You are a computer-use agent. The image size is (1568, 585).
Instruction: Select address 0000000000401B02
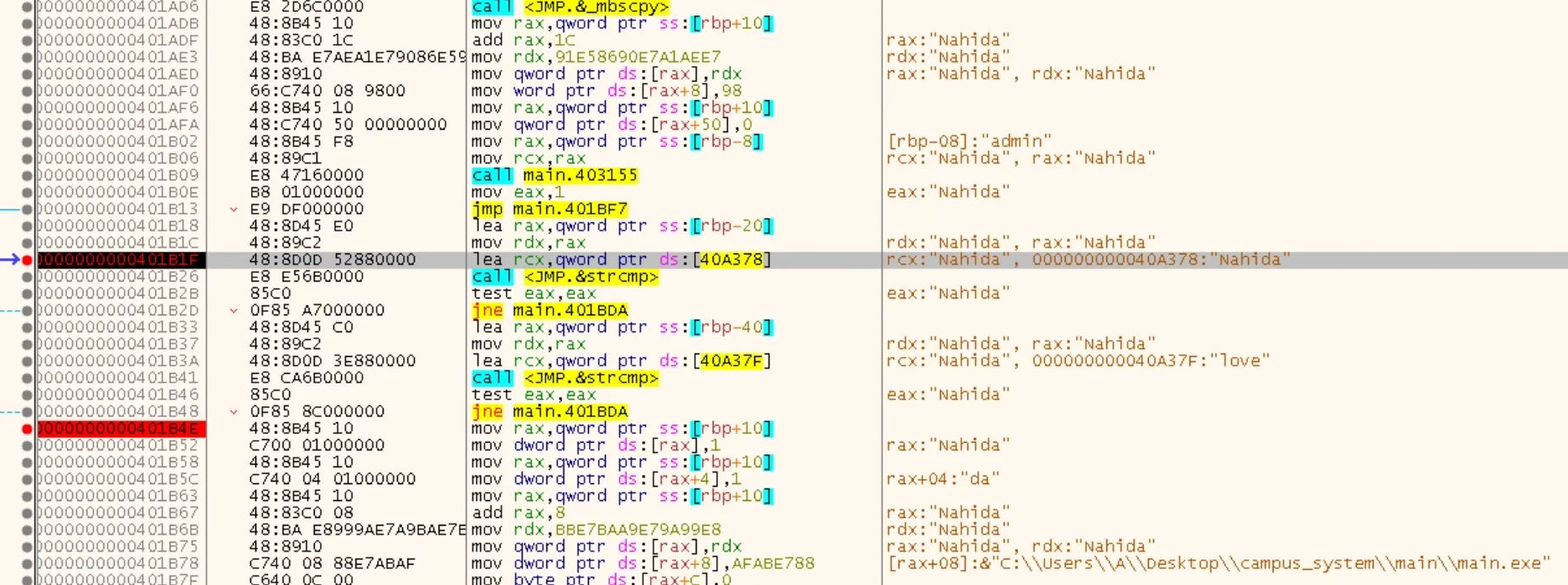pyautogui.click(x=118, y=142)
